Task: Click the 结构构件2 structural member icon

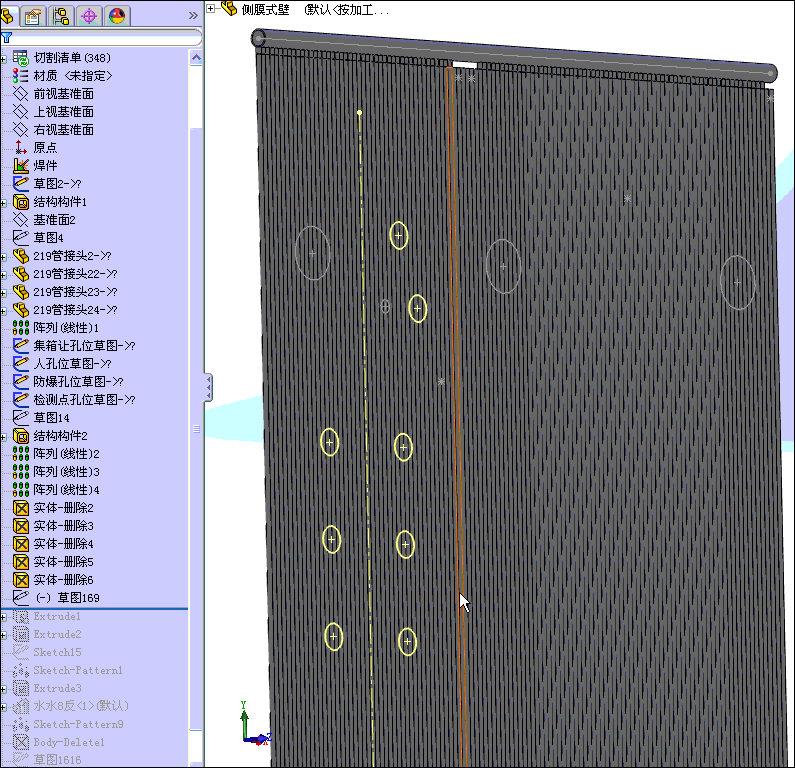Action: (x=21, y=435)
